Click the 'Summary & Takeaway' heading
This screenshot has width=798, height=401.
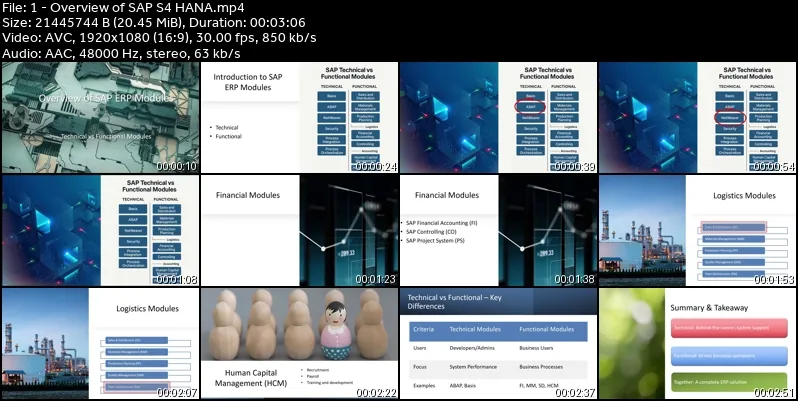[x=709, y=307]
